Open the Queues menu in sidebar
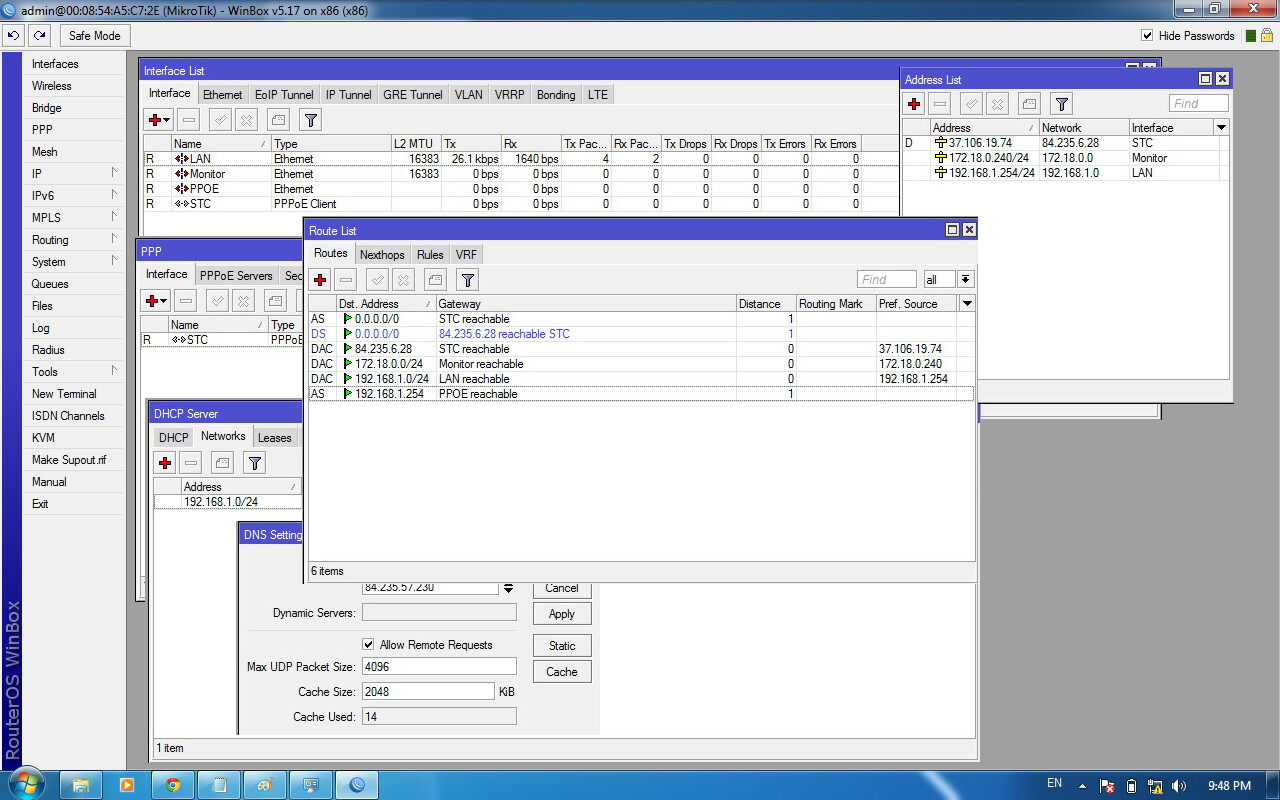This screenshot has width=1280, height=800. (50, 284)
